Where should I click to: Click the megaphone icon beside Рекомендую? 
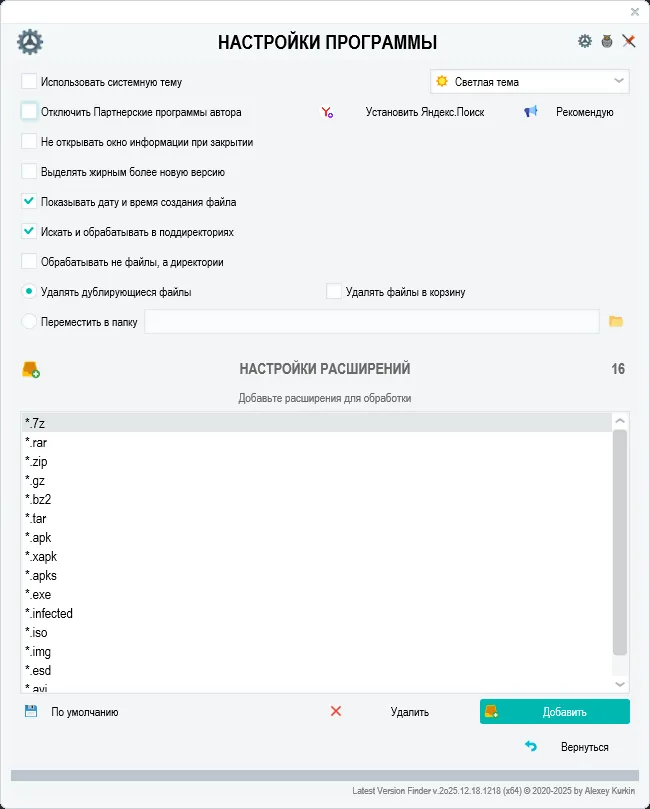pos(531,112)
